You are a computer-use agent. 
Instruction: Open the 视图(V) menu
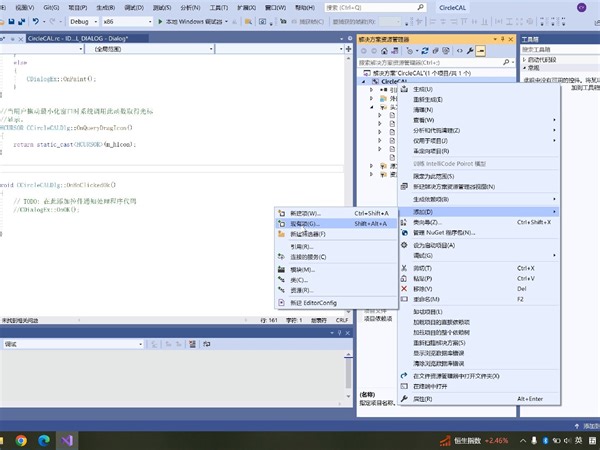(x=25, y=7)
